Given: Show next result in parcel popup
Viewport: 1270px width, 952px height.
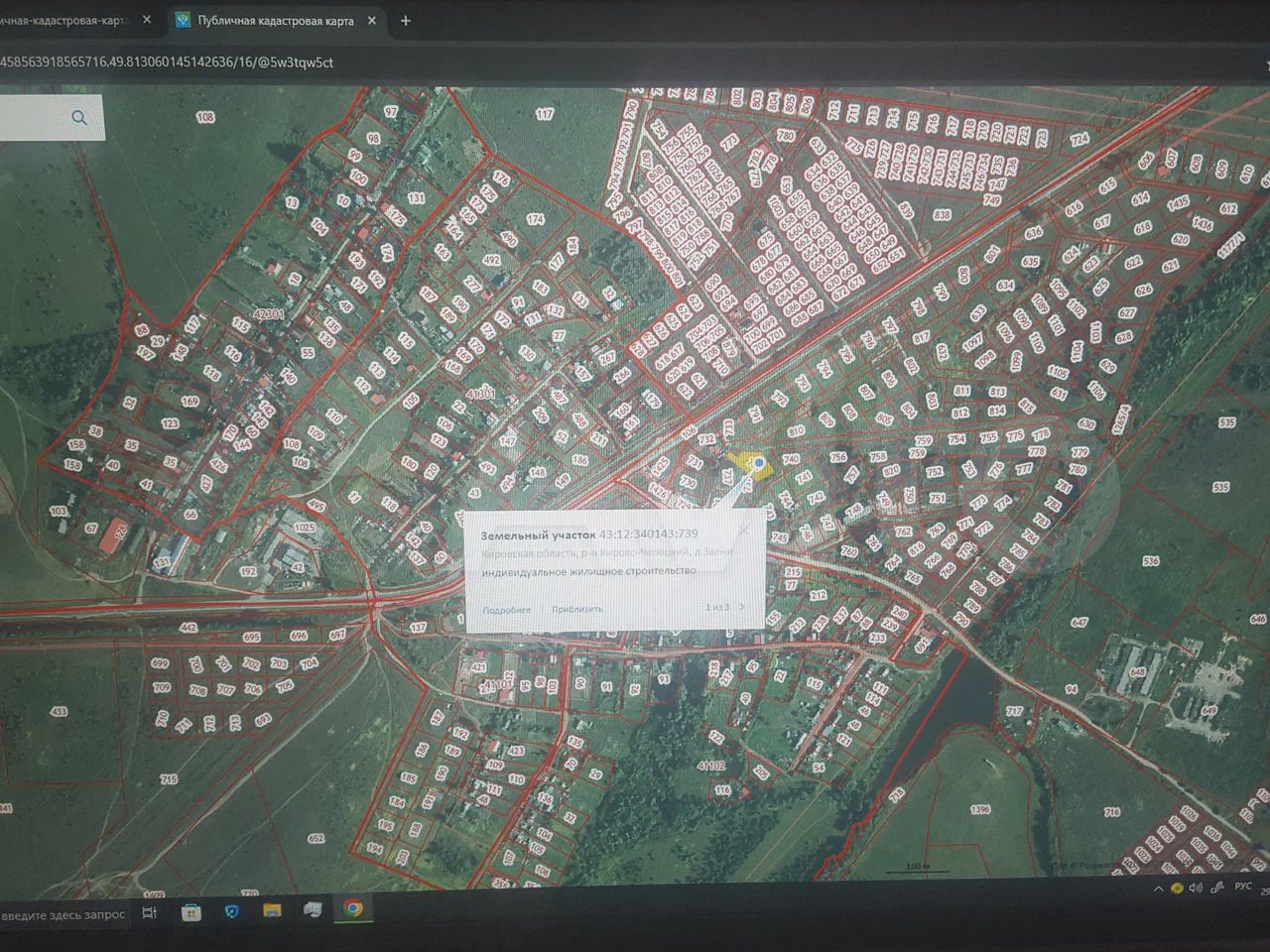Looking at the screenshot, I should coord(742,607).
